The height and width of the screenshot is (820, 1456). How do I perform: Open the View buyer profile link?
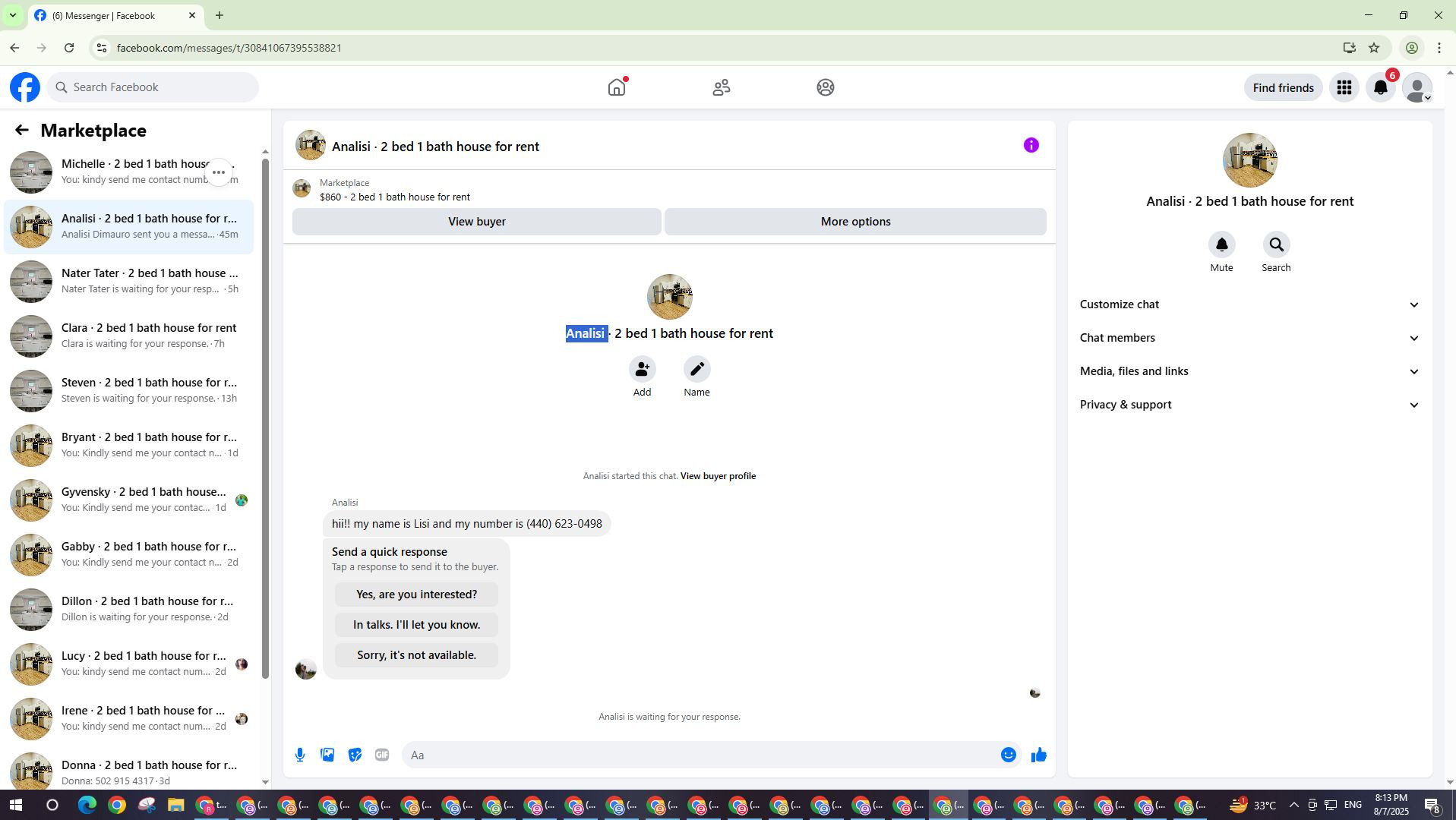click(718, 476)
